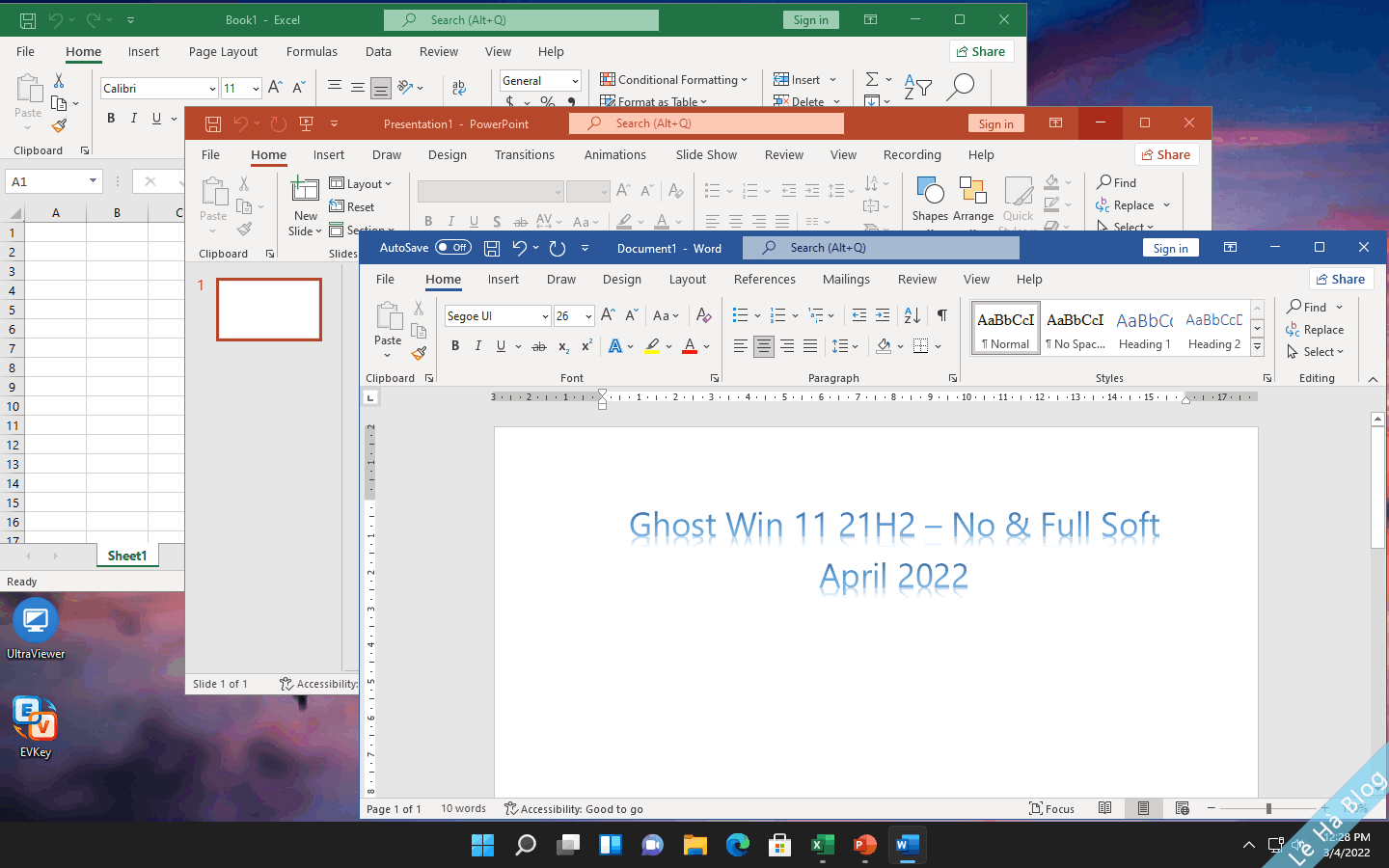Click Sign in button in PowerPoint
The height and width of the screenshot is (868, 1389).
pos(996,123)
